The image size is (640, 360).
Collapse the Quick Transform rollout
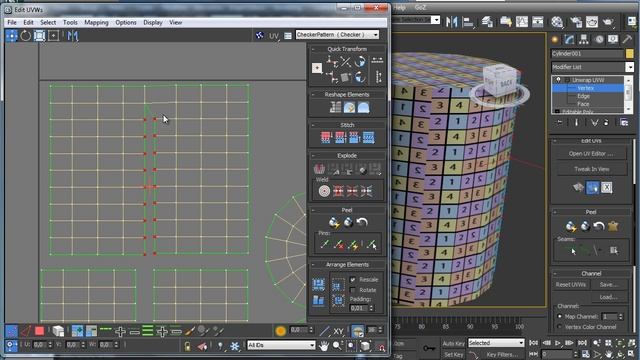pos(347,49)
